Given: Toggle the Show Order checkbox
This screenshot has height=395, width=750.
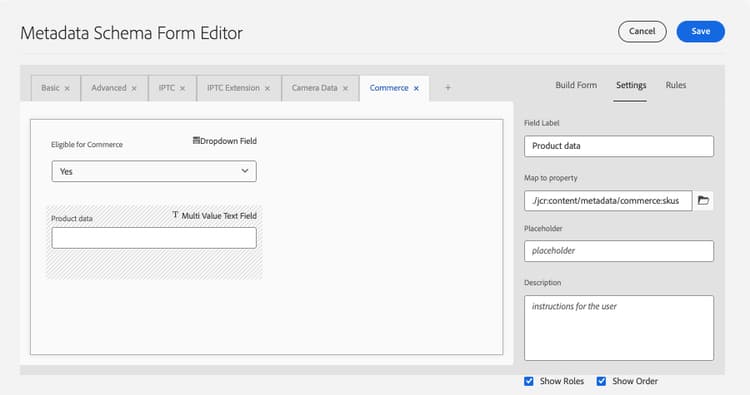Looking at the screenshot, I should click(x=601, y=381).
